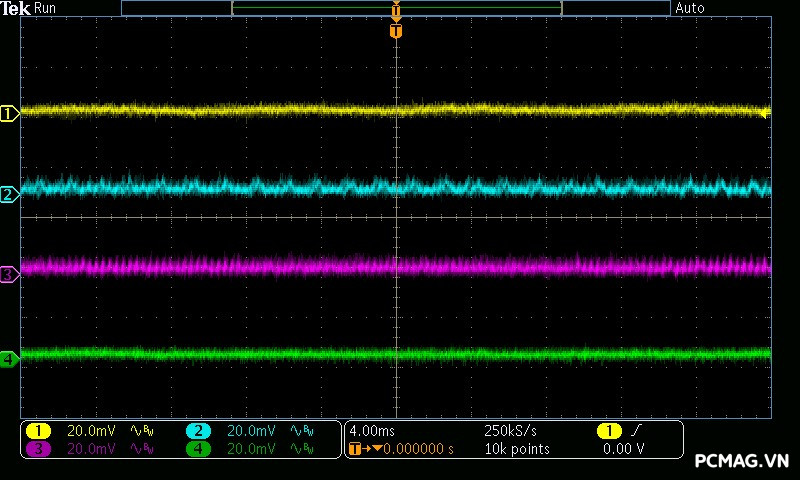Select the magenta channel 3 badge in readout

coord(38,449)
